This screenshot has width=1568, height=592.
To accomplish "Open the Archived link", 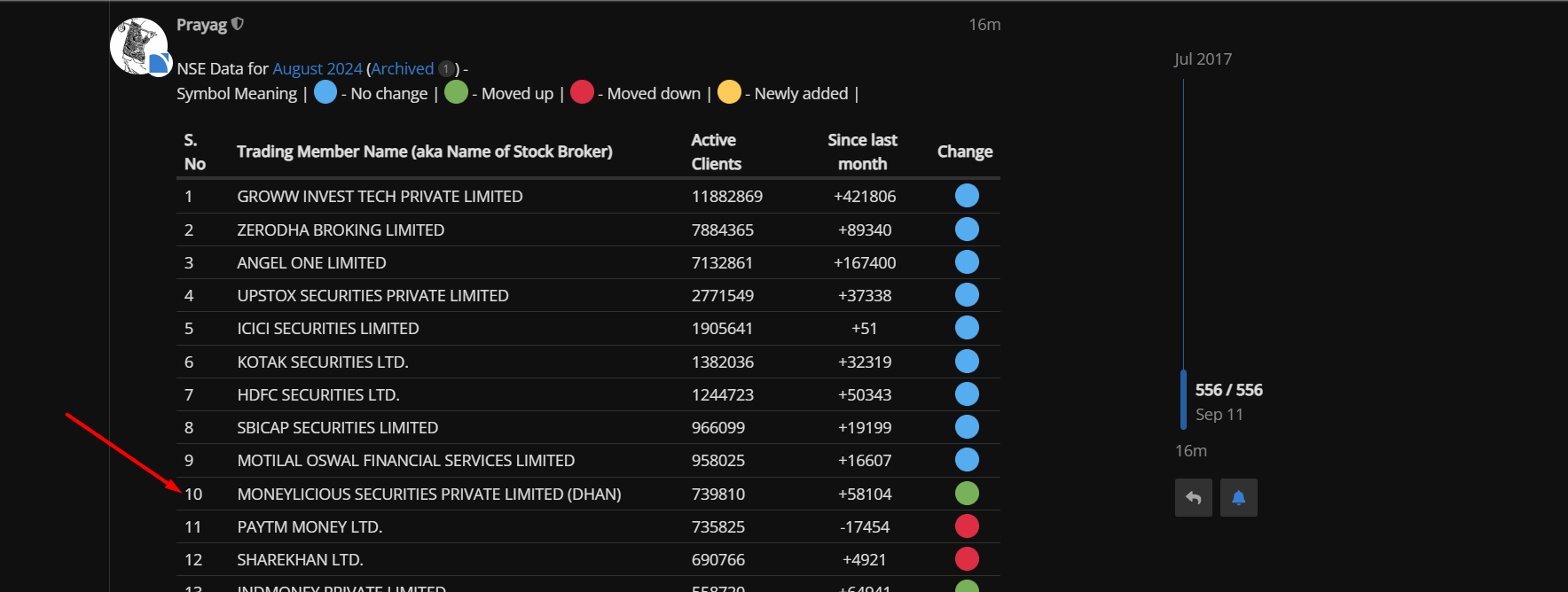I will pos(403,69).
